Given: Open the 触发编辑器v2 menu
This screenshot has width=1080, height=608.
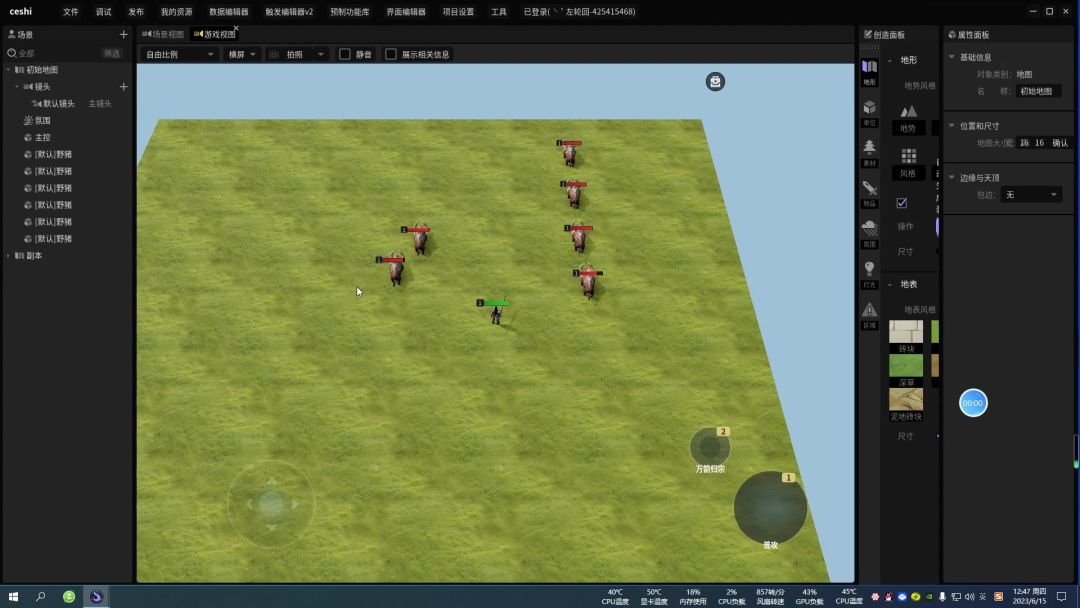Looking at the screenshot, I should pyautogui.click(x=289, y=12).
